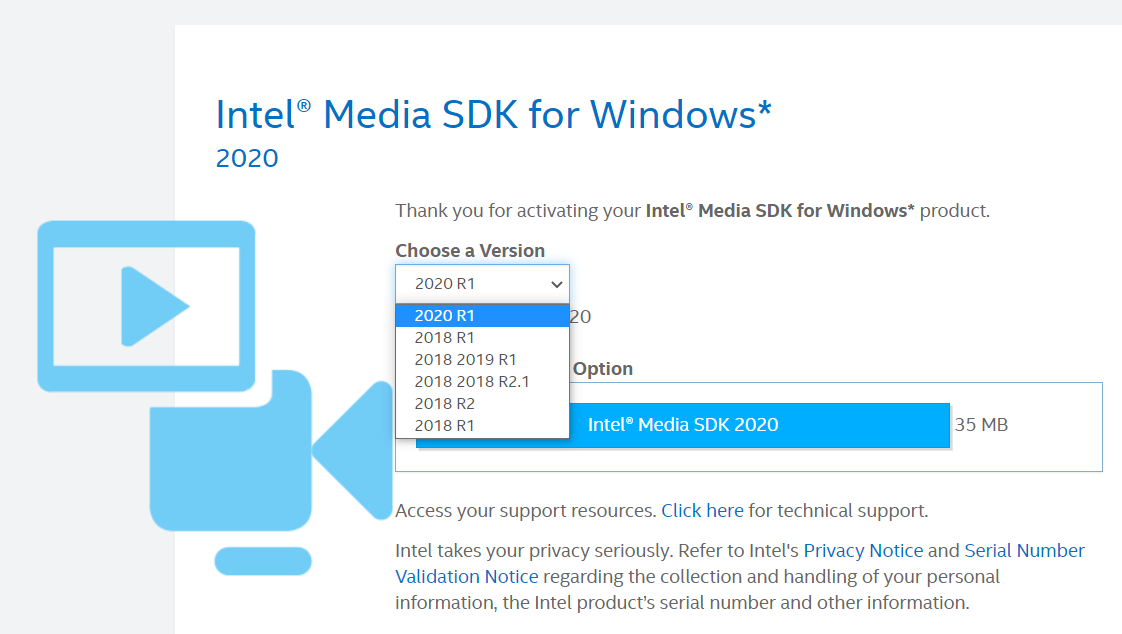Screen dimensions: 1122x634
Task: Click the 35 MB file size text
Action: tap(981, 425)
